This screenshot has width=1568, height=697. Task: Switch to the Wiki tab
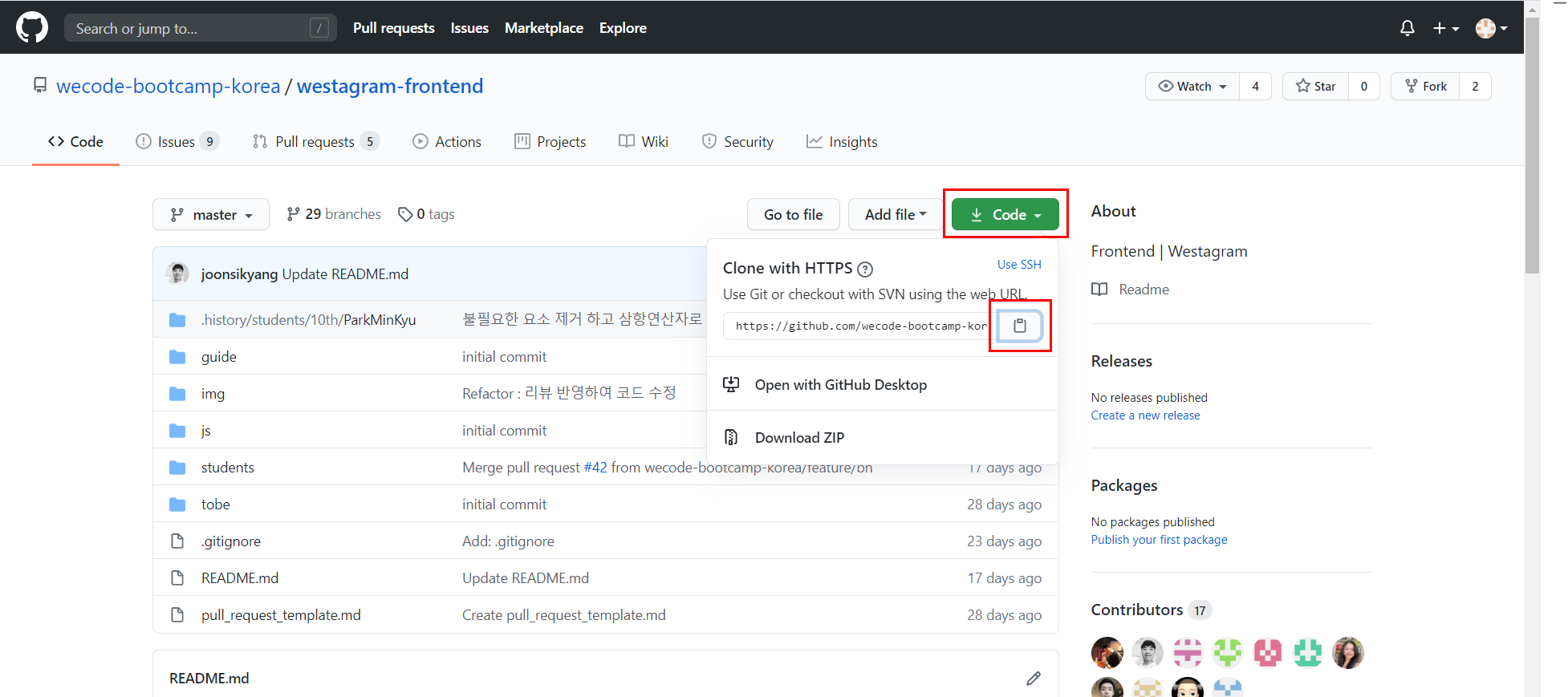(x=644, y=142)
